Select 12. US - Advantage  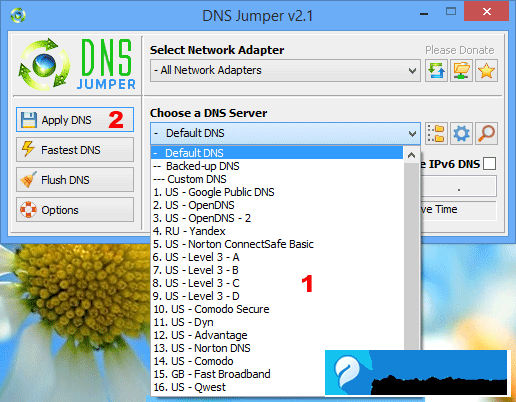277,335
